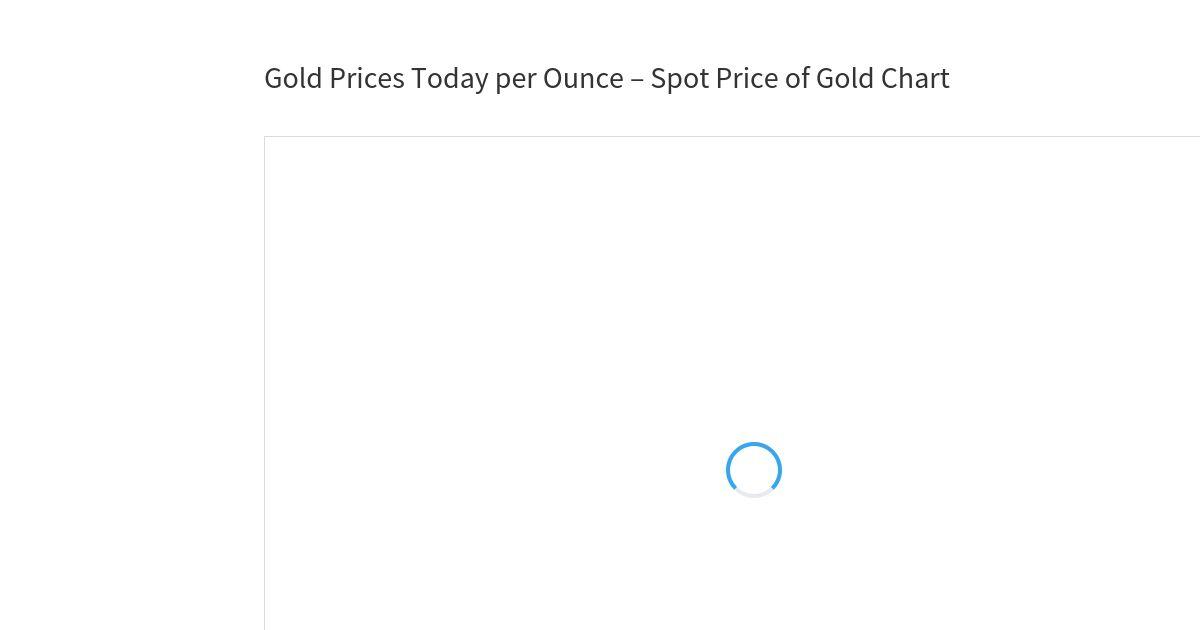This screenshot has height=630, width=1200.
Task: Click the Gold Prices Today per Ounce heading
Action: 606,78
